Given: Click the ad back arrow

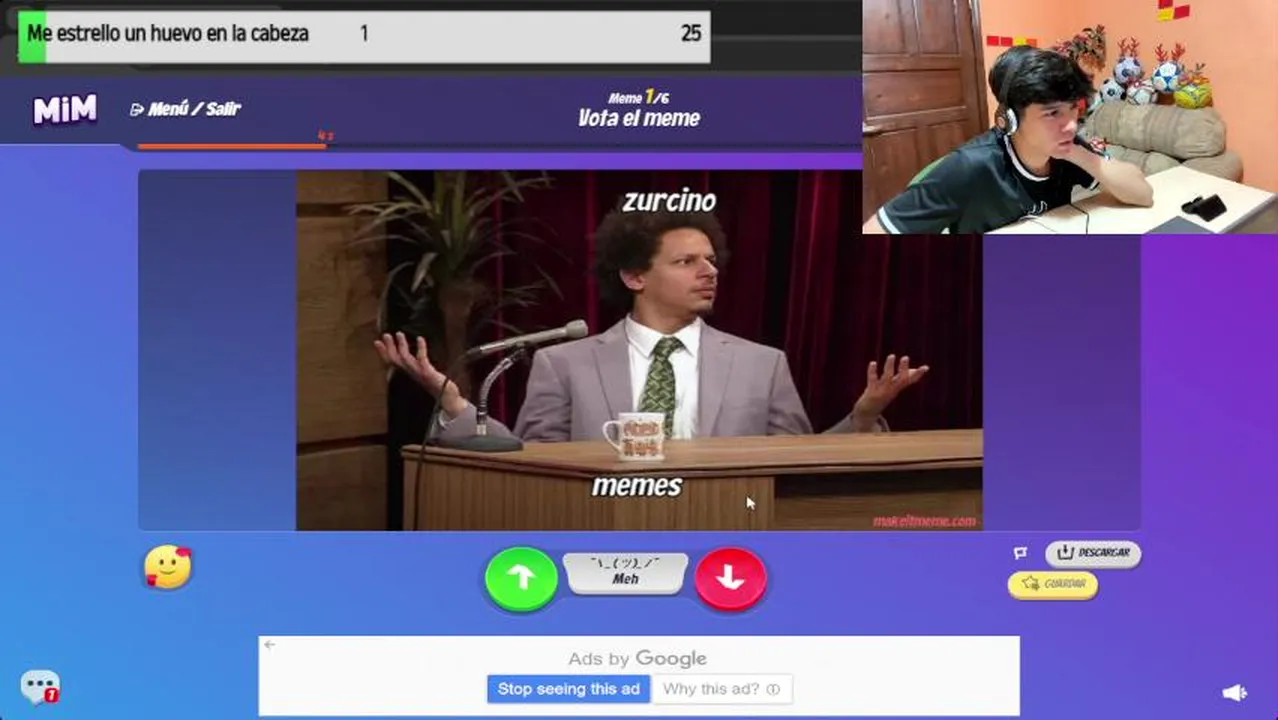Looking at the screenshot, I should tap(269, 645).
